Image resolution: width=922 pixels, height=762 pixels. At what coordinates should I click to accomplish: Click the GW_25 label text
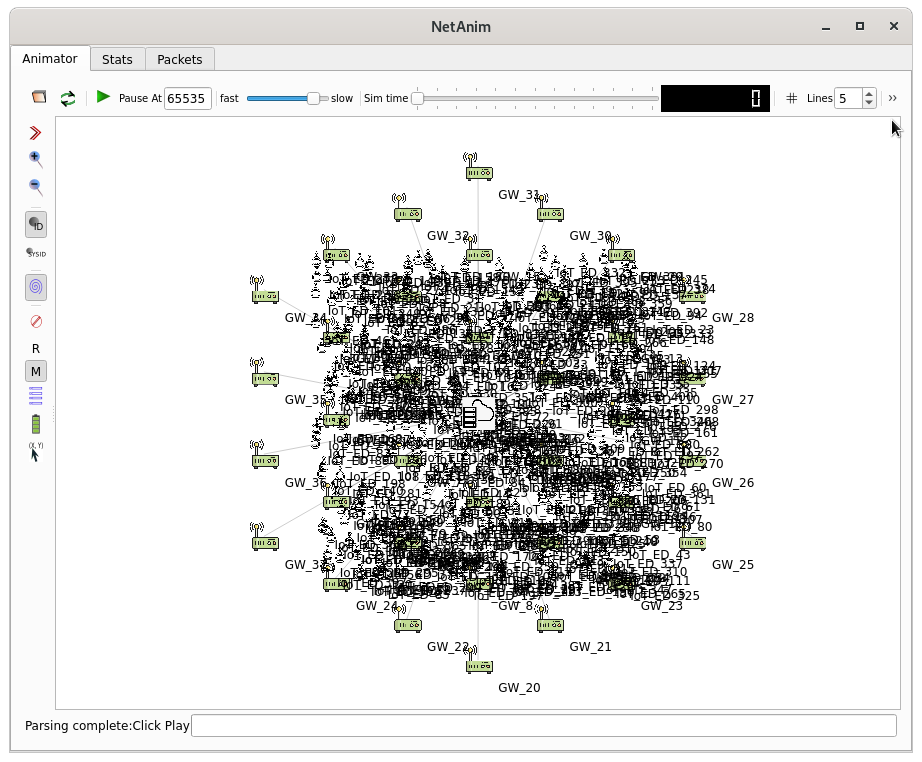point(733,564)
